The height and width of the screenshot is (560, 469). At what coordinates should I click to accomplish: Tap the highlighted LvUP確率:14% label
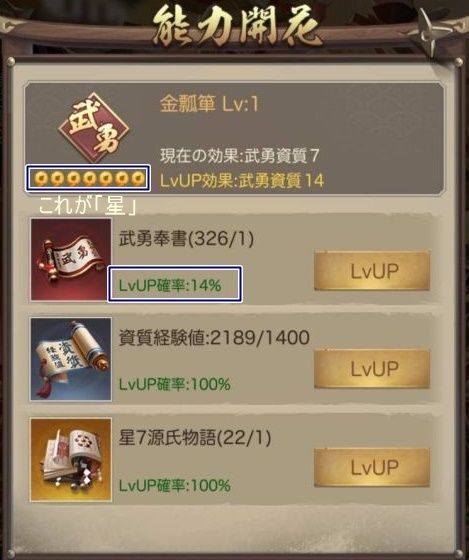pyautogui.click(x=170, y=285)
